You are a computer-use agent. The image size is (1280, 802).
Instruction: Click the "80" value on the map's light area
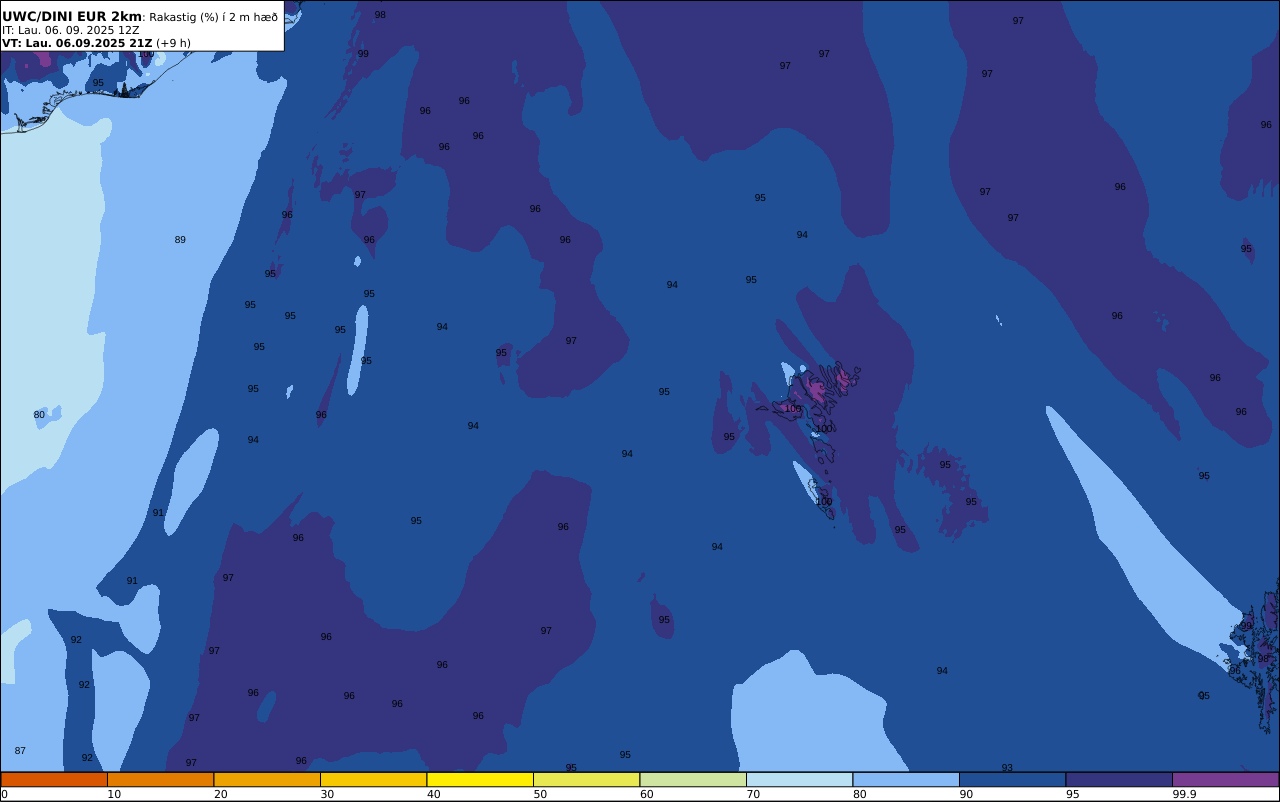(39, 415)
